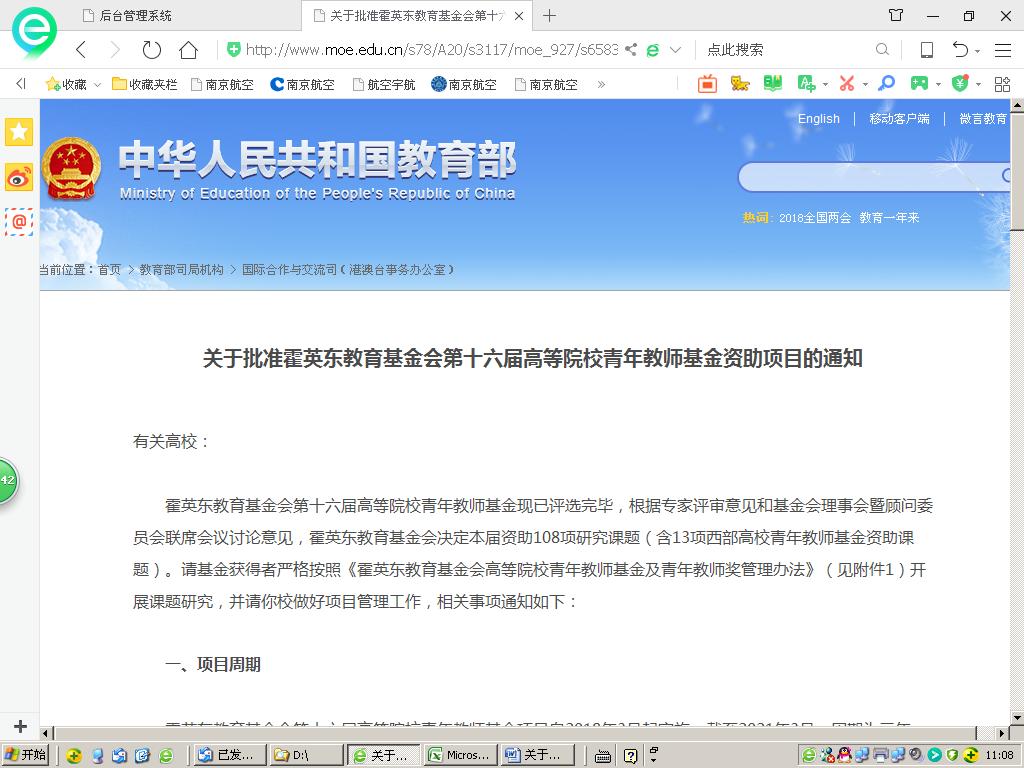This screenshot has width=1024, height=768.
Task: Click the scissors screenshot tool icon
Action: [847, 84]
